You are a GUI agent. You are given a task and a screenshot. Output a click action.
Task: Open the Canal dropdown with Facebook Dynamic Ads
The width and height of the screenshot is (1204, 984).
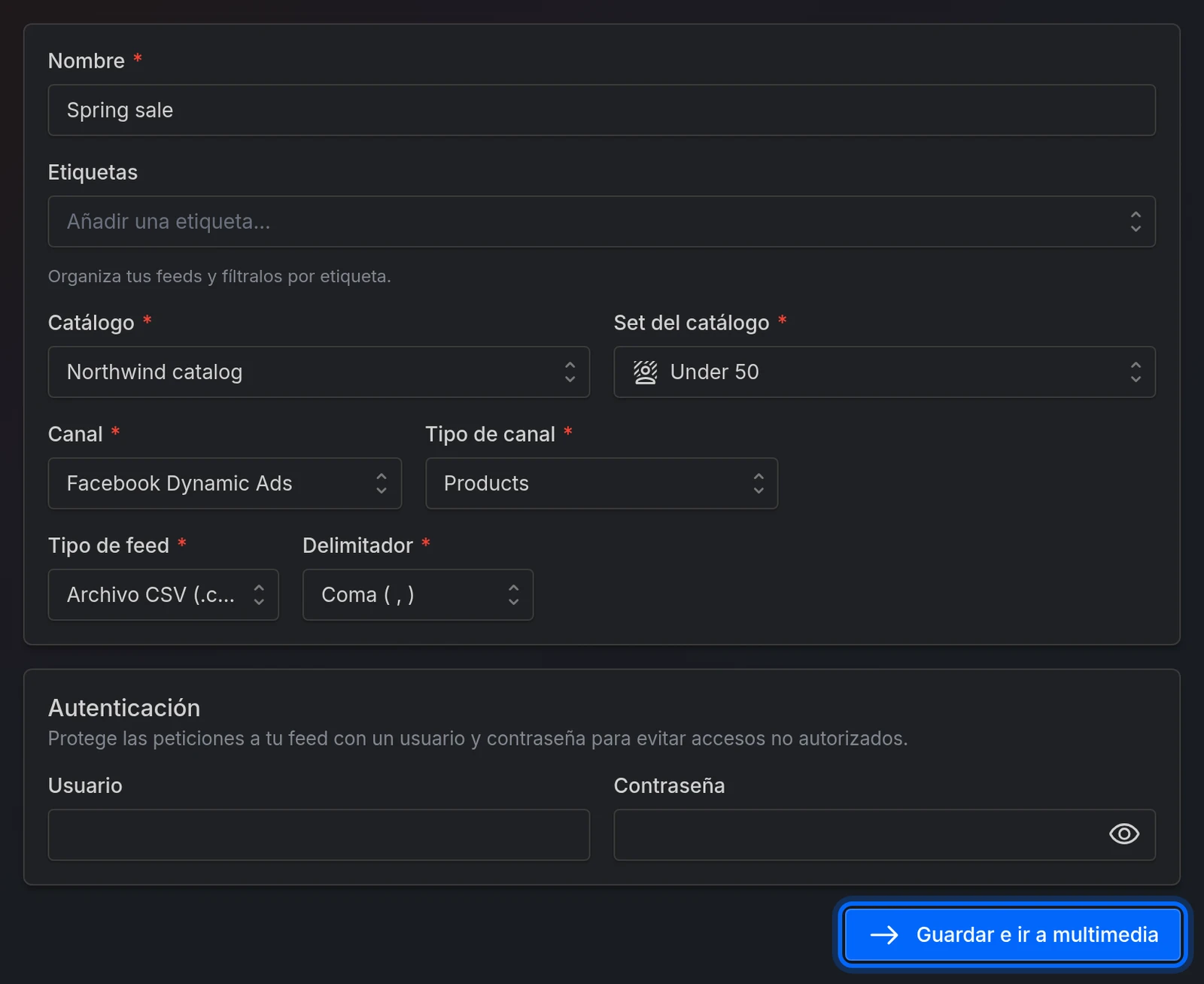[x=225, y=483]
